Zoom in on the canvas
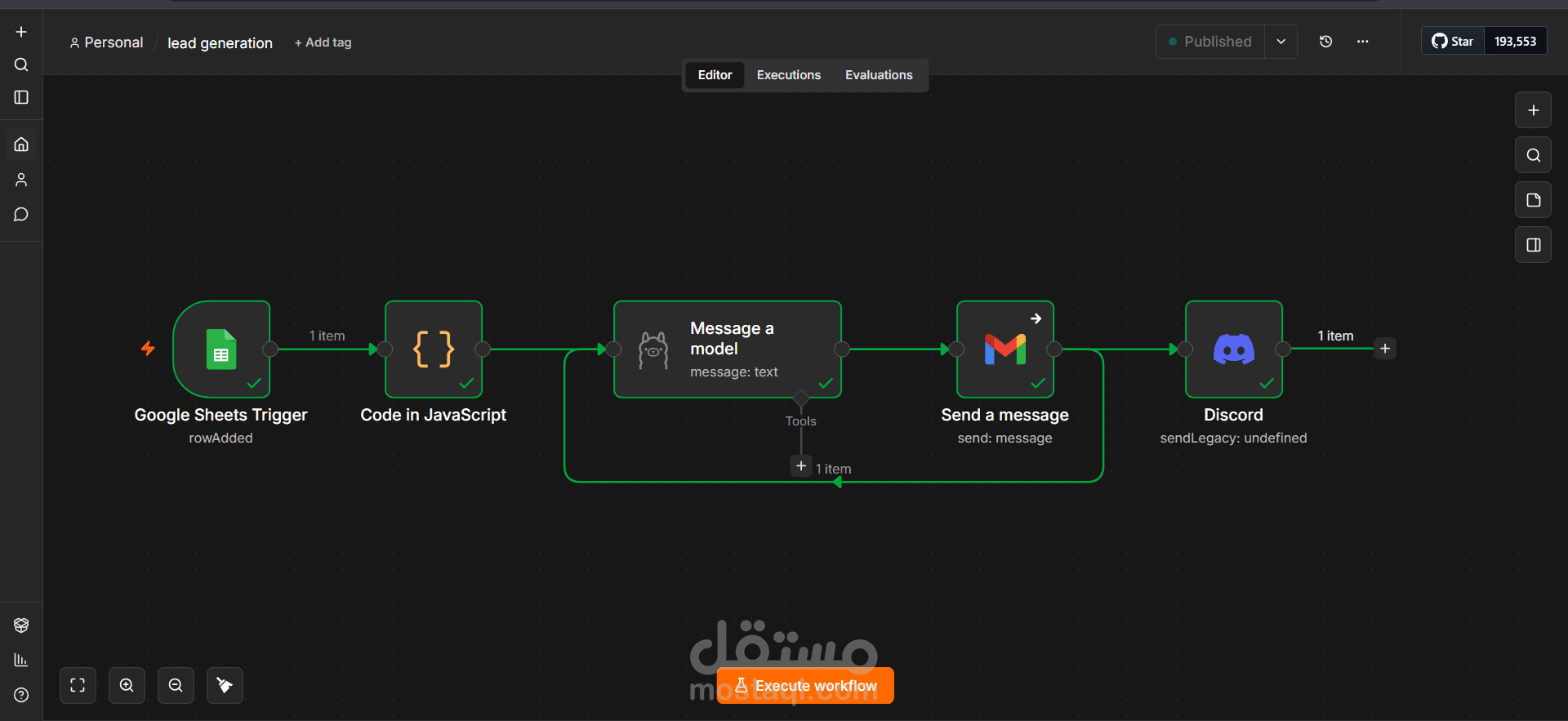 coord(127,685)
